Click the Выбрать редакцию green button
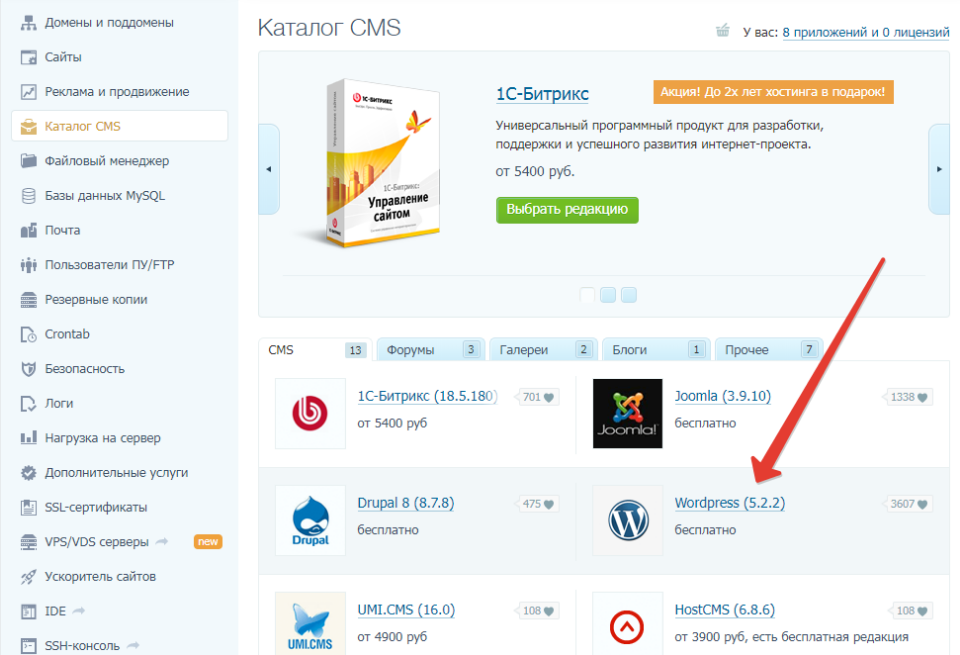Image resolution: width=960 pixels, height=655 pixels. pos(567,210)
